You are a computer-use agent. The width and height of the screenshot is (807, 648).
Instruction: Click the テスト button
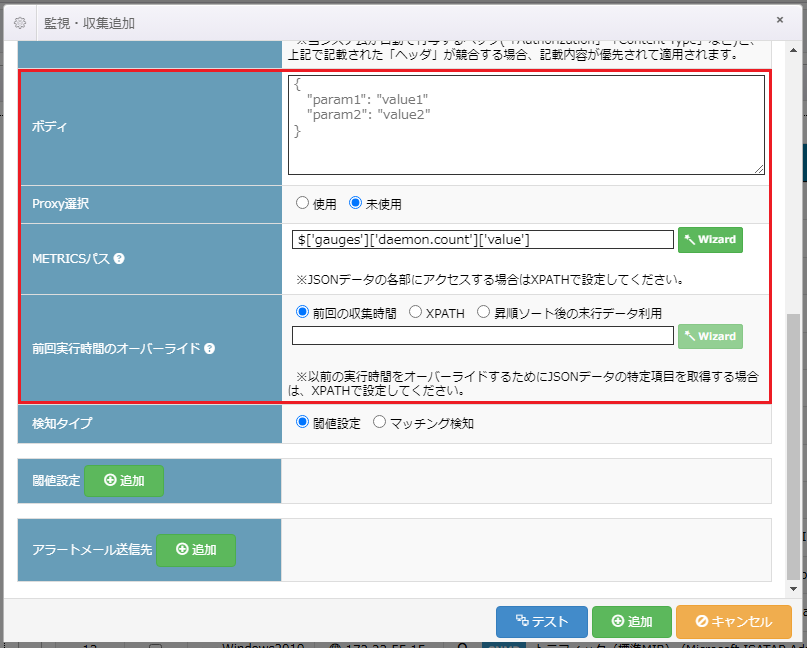(541, 622)
